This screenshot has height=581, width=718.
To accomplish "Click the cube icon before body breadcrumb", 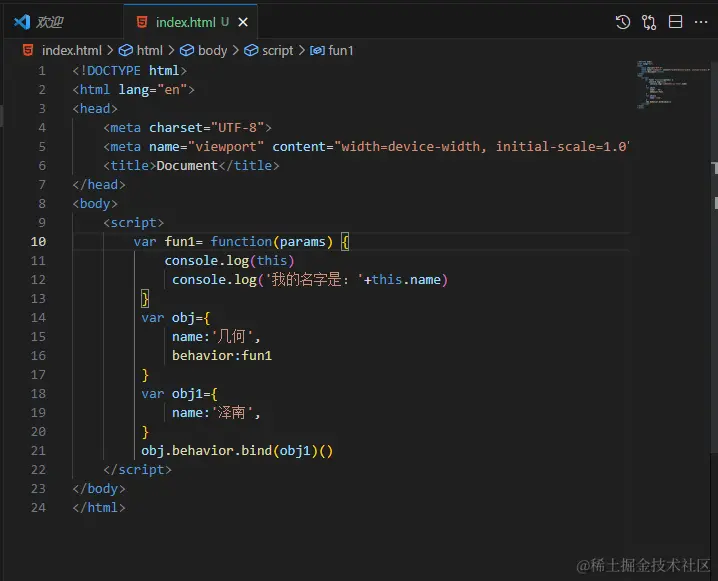I will coord(186,50).
